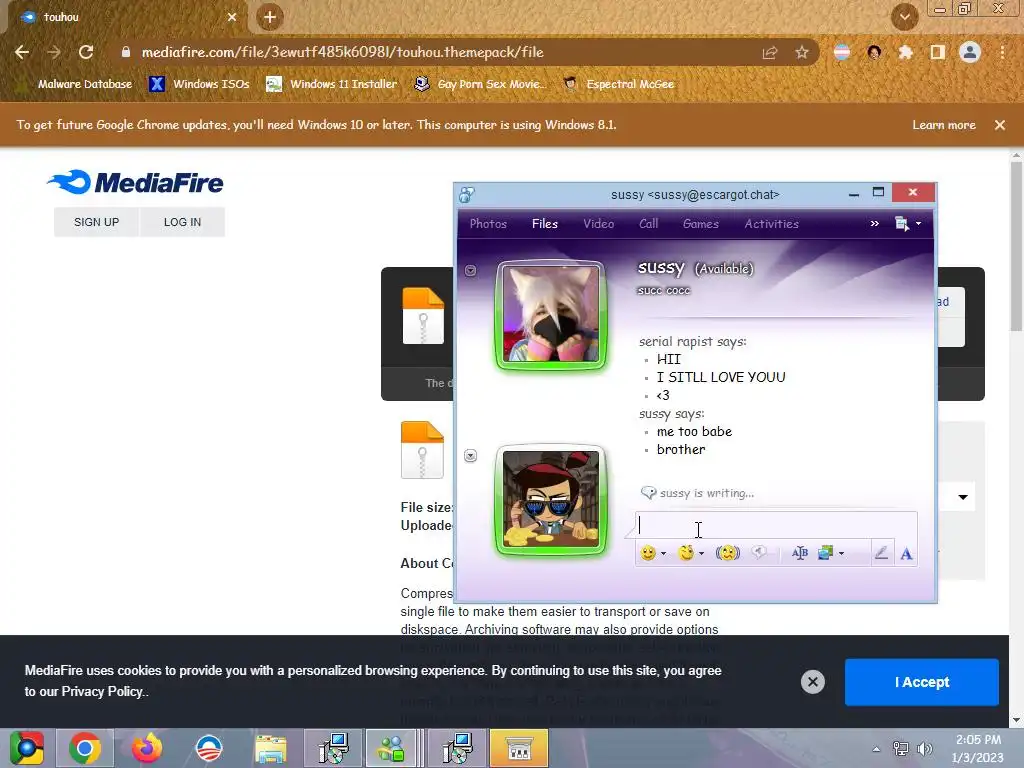Open a new Chrome tab
This screenshot has height=768, width=1024.
coord(270,17)
